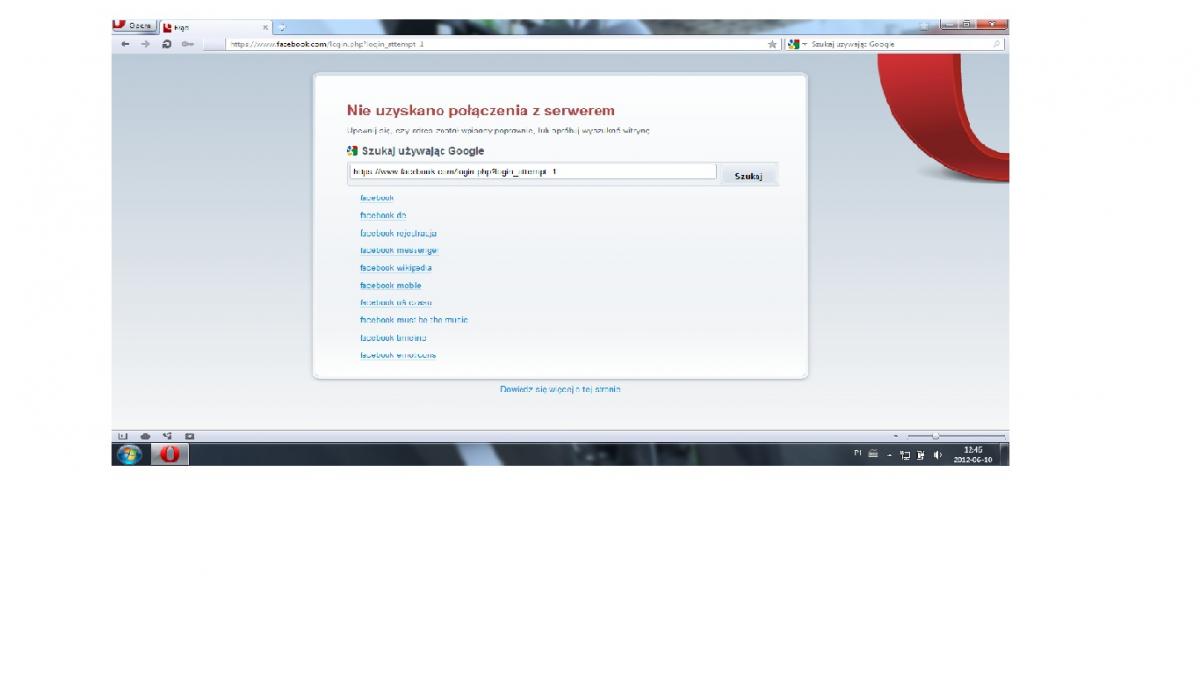This screenshot has height=675, width=1200.
Task: Open the 'facebook rejestracja' suggestion link
Action: click(398, 233)
